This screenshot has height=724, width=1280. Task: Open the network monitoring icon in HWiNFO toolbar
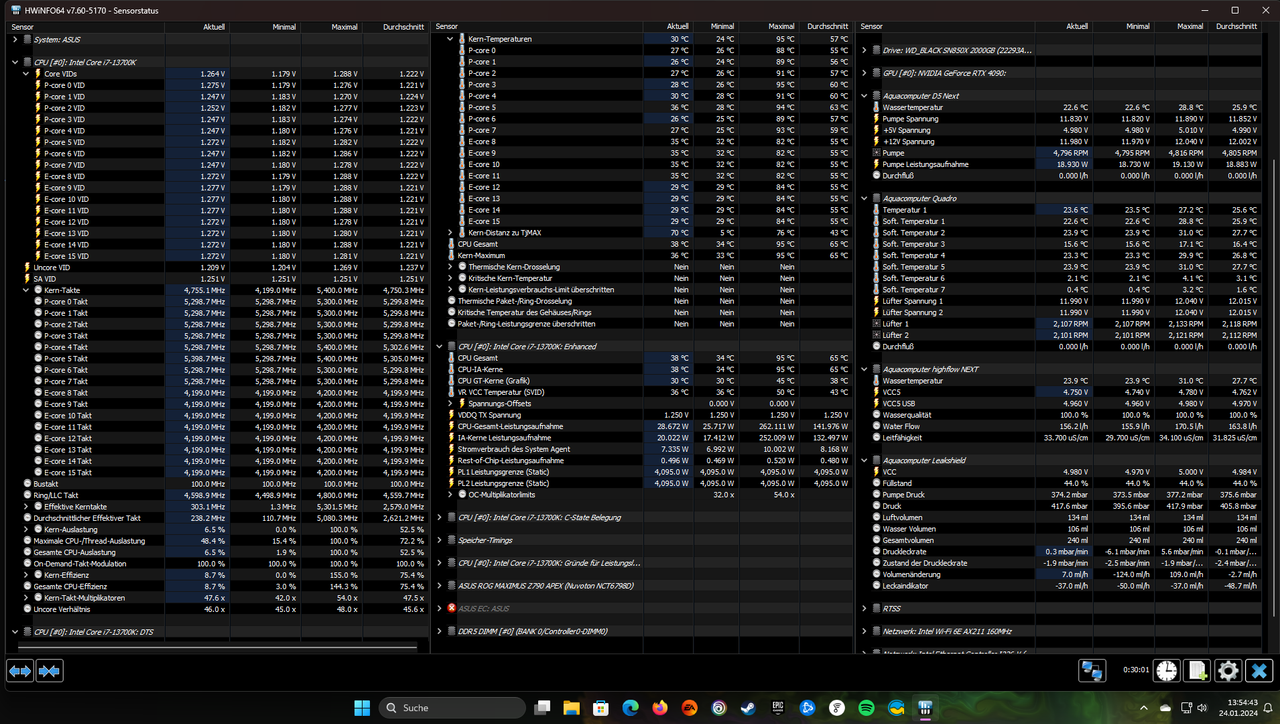[x=1092, y=671]
